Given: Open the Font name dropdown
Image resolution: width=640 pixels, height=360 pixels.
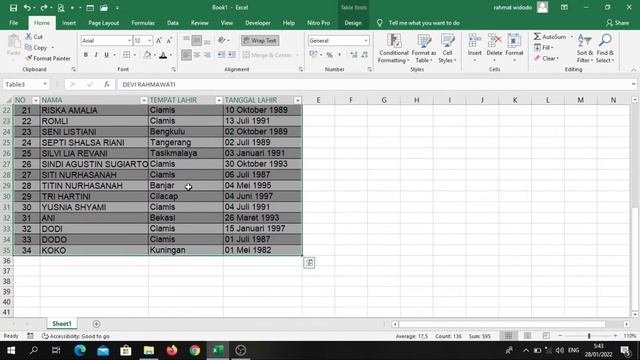Looking at the screenshot, I should point(129,40).
